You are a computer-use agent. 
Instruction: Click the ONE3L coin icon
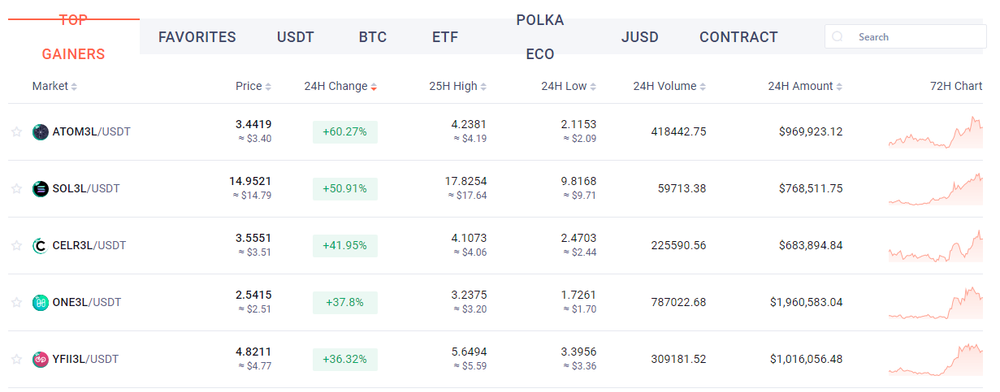click(40, 302)
